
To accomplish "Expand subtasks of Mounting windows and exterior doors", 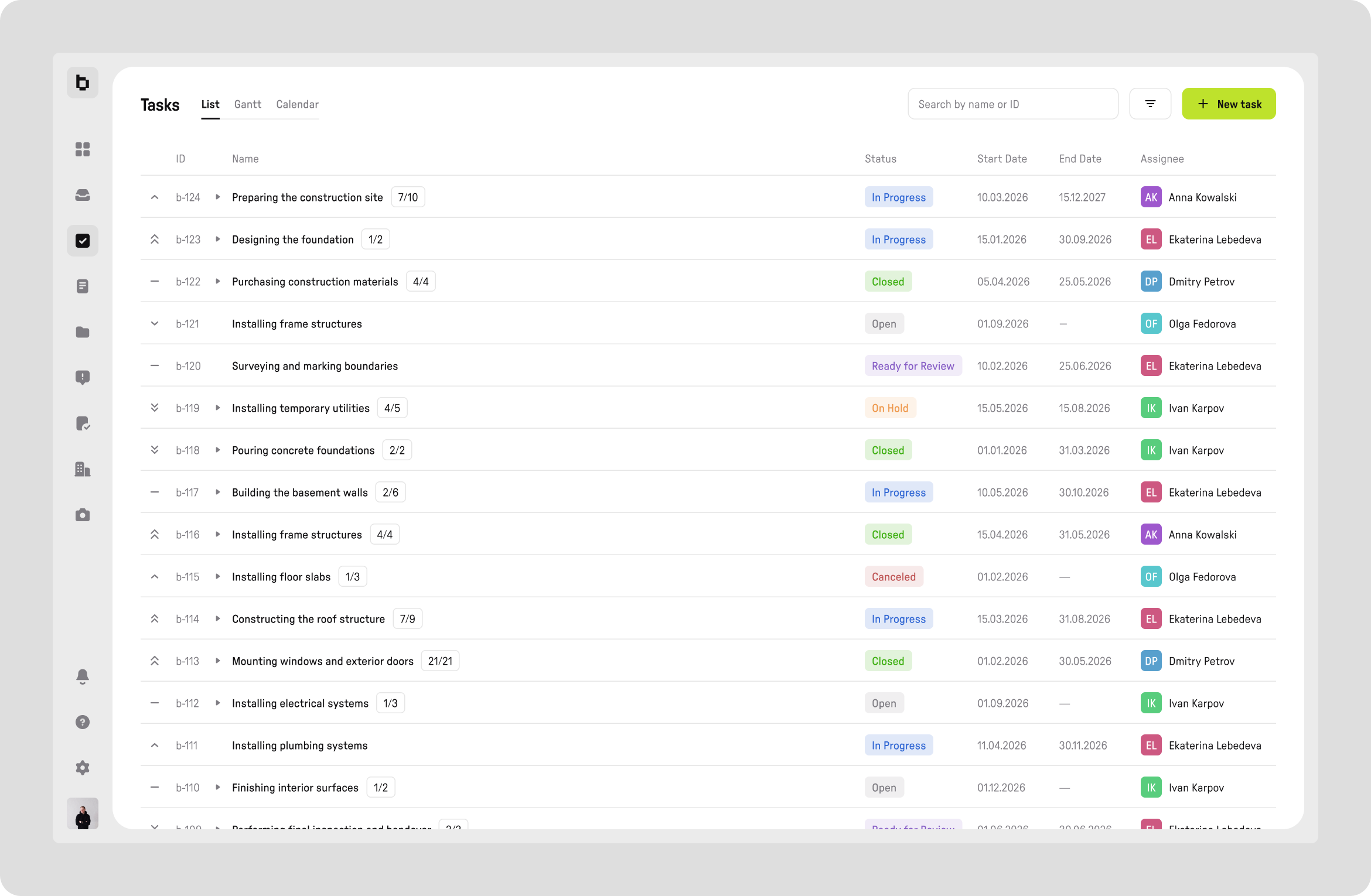I will (218, 661).
